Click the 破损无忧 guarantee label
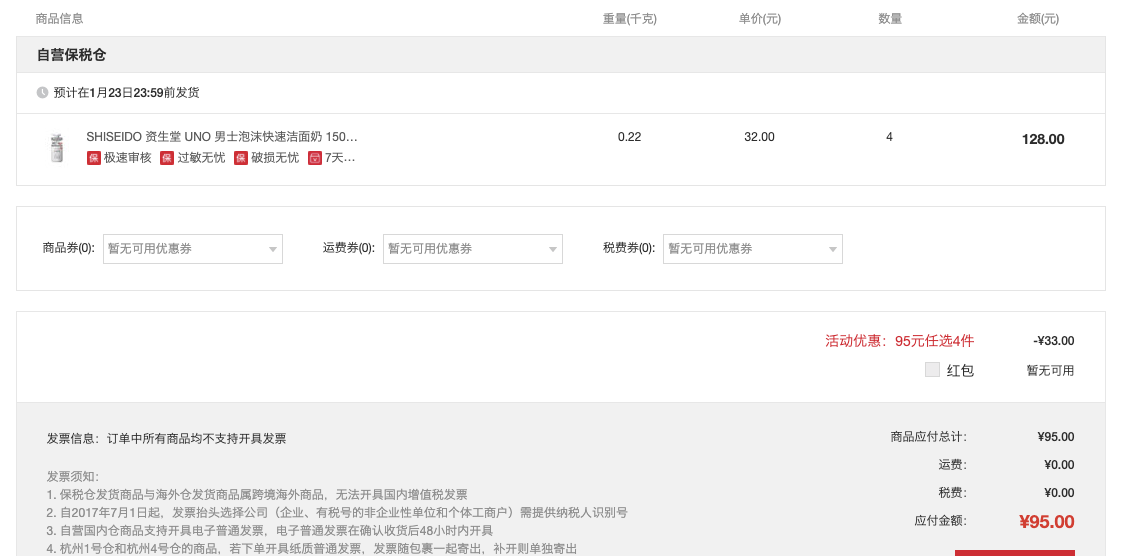1136x556 pixels. [x=275, y=158]
